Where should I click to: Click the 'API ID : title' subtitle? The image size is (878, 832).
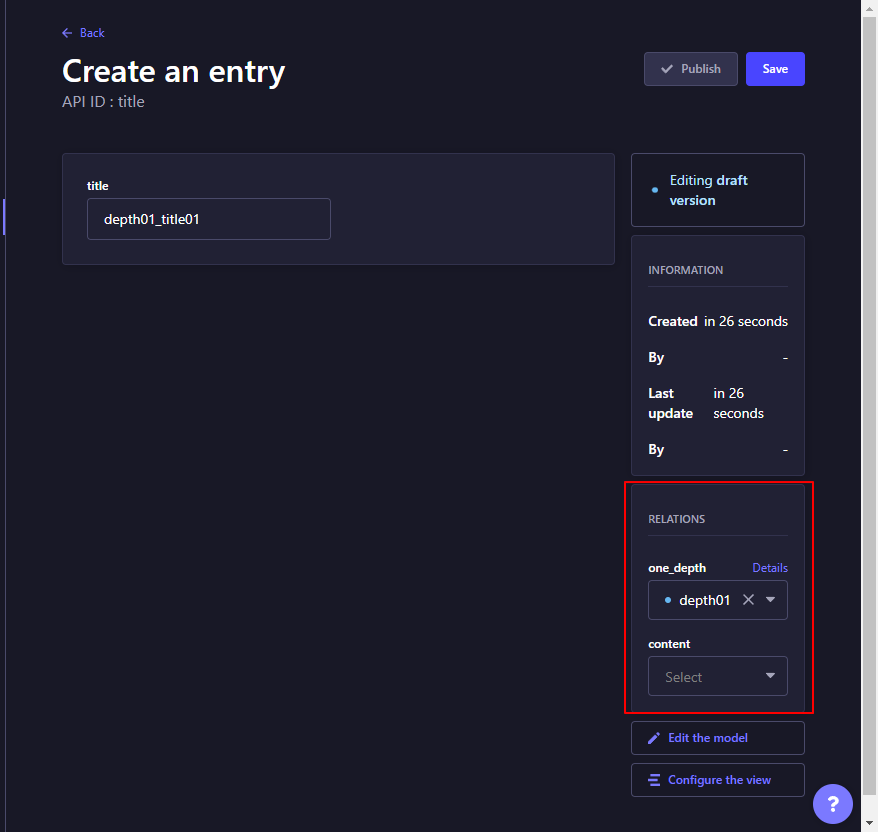(x=103, y=101)
